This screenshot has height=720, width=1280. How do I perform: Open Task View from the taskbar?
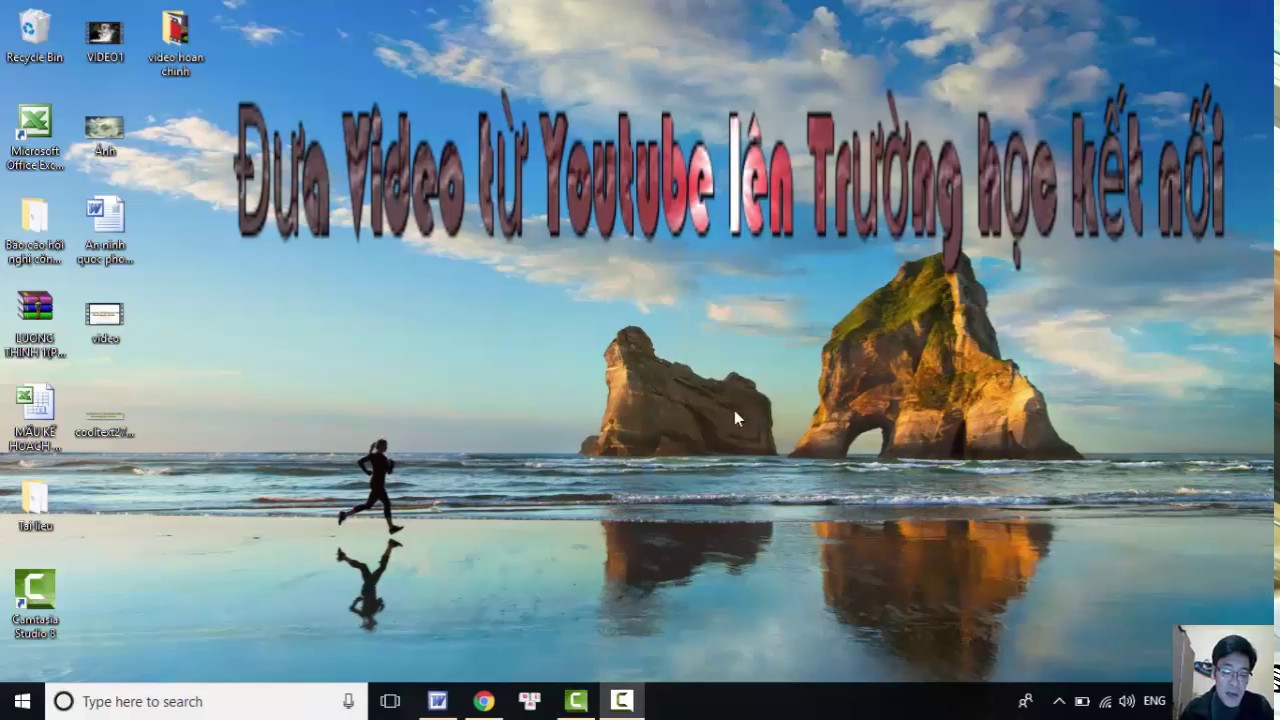point(390,701)
